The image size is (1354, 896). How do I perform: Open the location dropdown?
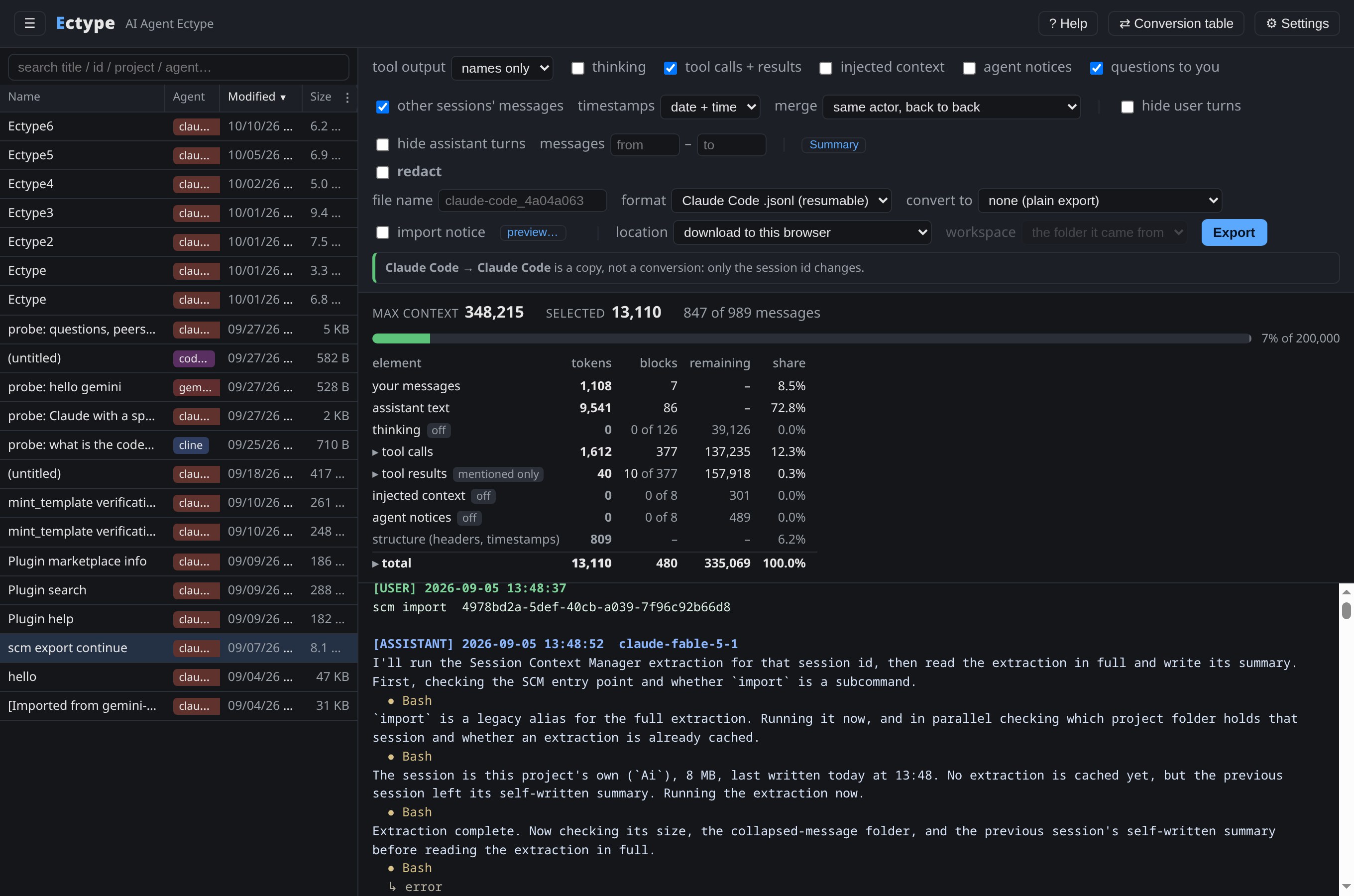point(802,232)
